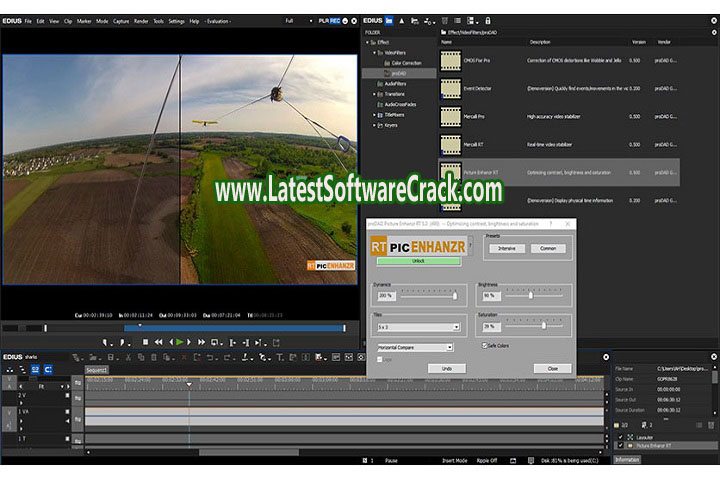Click the Stop button in player controls

pos(146,342)
